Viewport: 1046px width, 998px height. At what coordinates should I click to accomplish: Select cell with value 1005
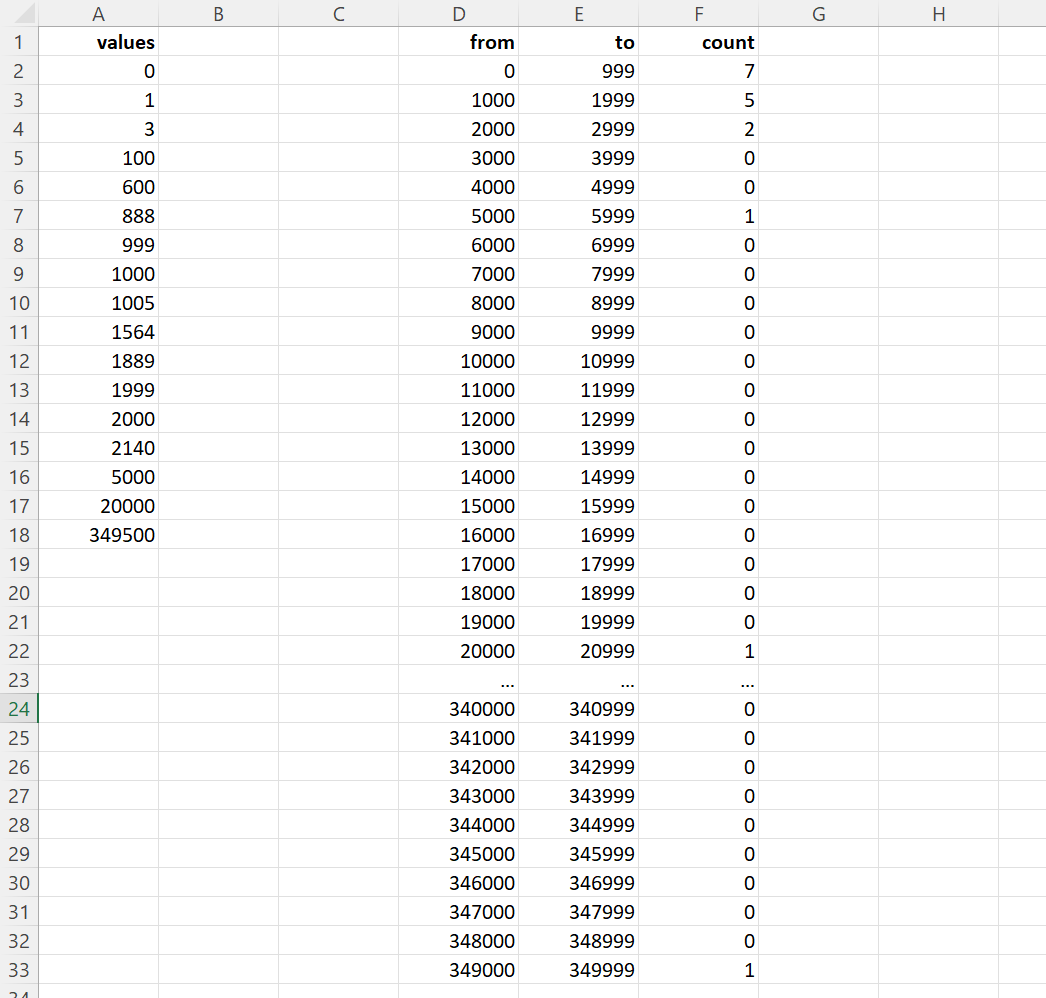click(x=99, y=303)
